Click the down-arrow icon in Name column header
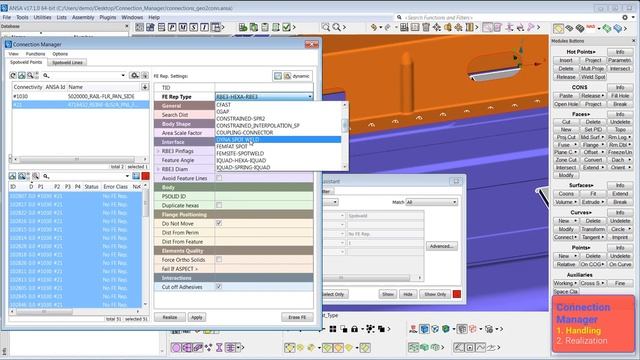Viewport: 640px width, 360px height. [144, 87]
